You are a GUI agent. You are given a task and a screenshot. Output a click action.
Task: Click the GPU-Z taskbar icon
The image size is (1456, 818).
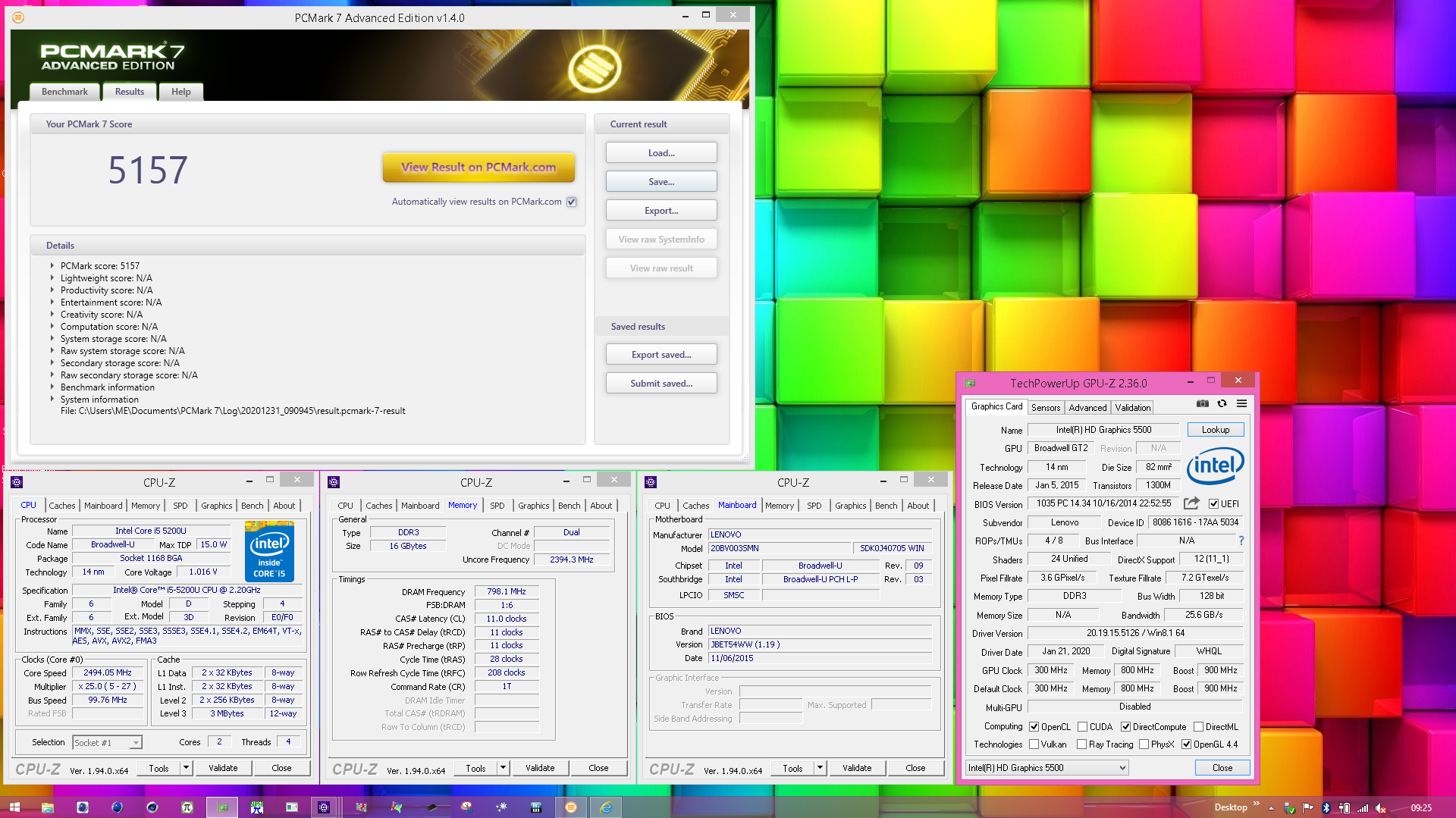(222, 807)
